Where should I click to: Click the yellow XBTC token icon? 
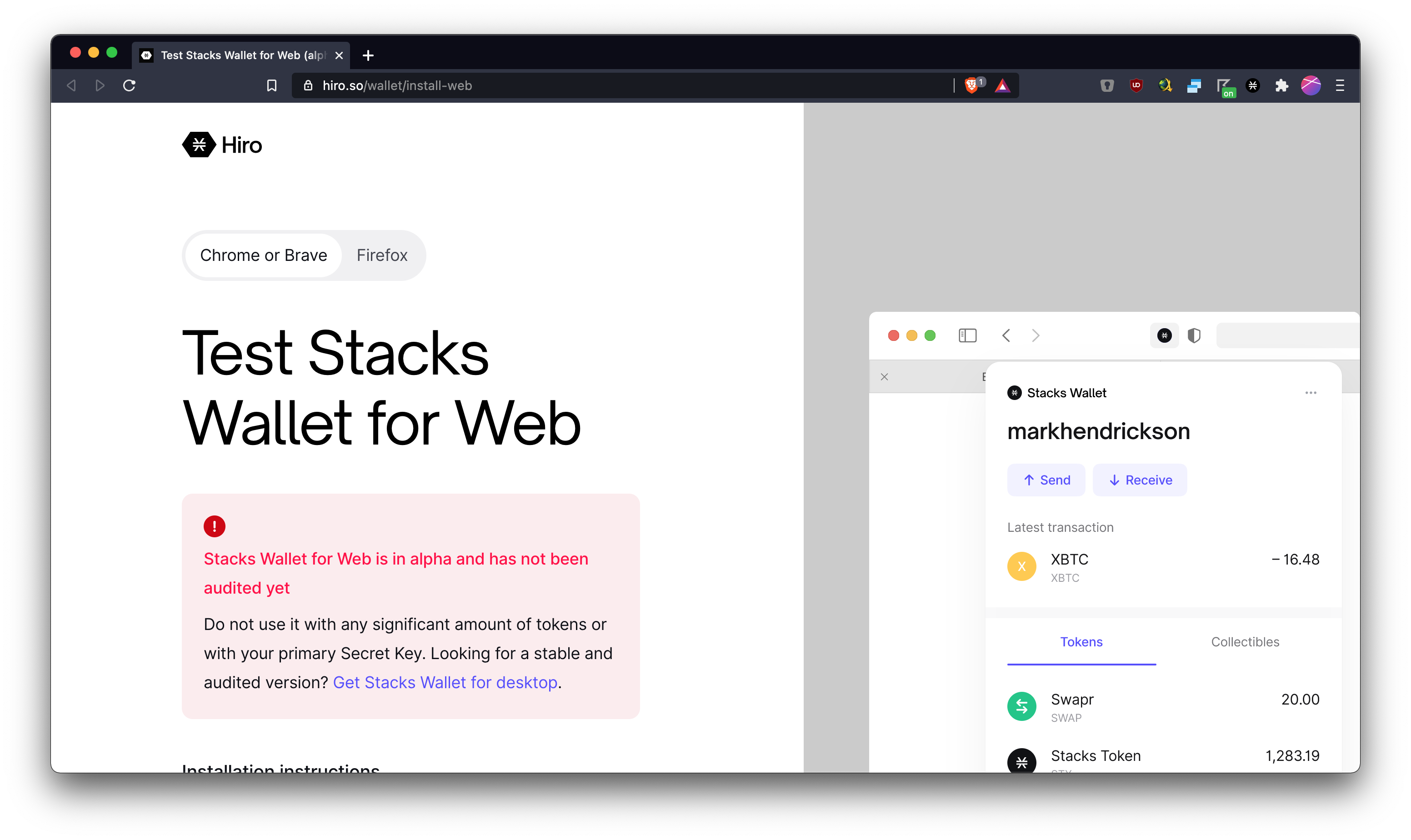[1021, 566]
